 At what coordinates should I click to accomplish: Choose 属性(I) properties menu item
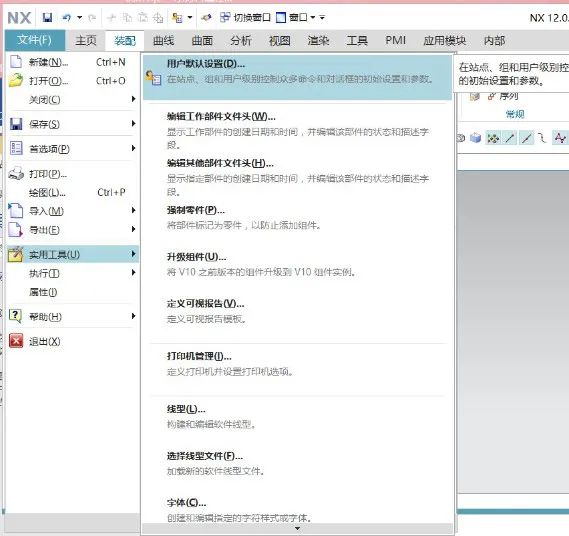(72, 292)
